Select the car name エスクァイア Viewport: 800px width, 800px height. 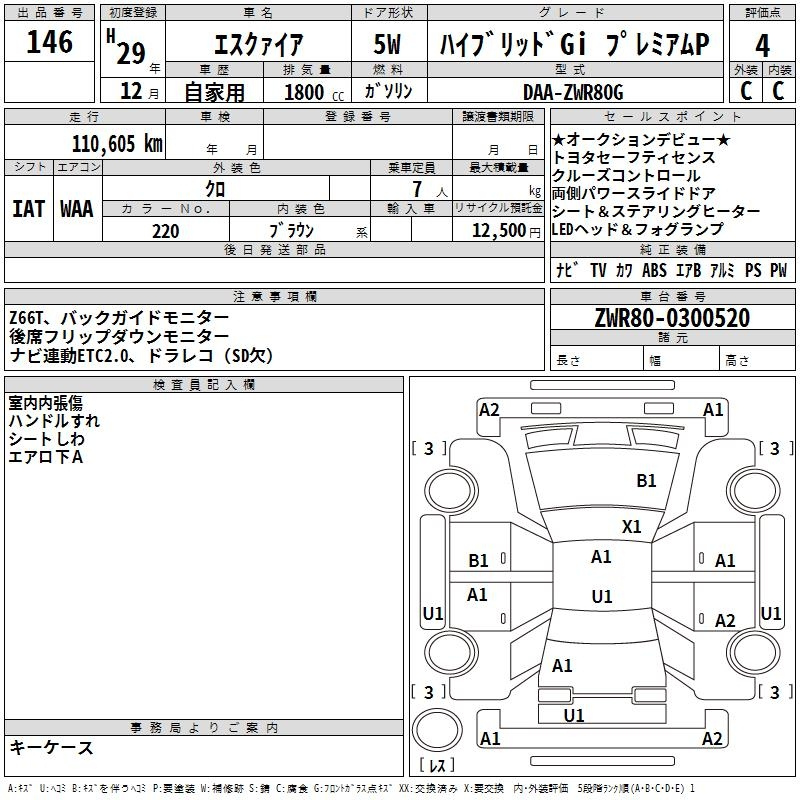coord(260,46)
